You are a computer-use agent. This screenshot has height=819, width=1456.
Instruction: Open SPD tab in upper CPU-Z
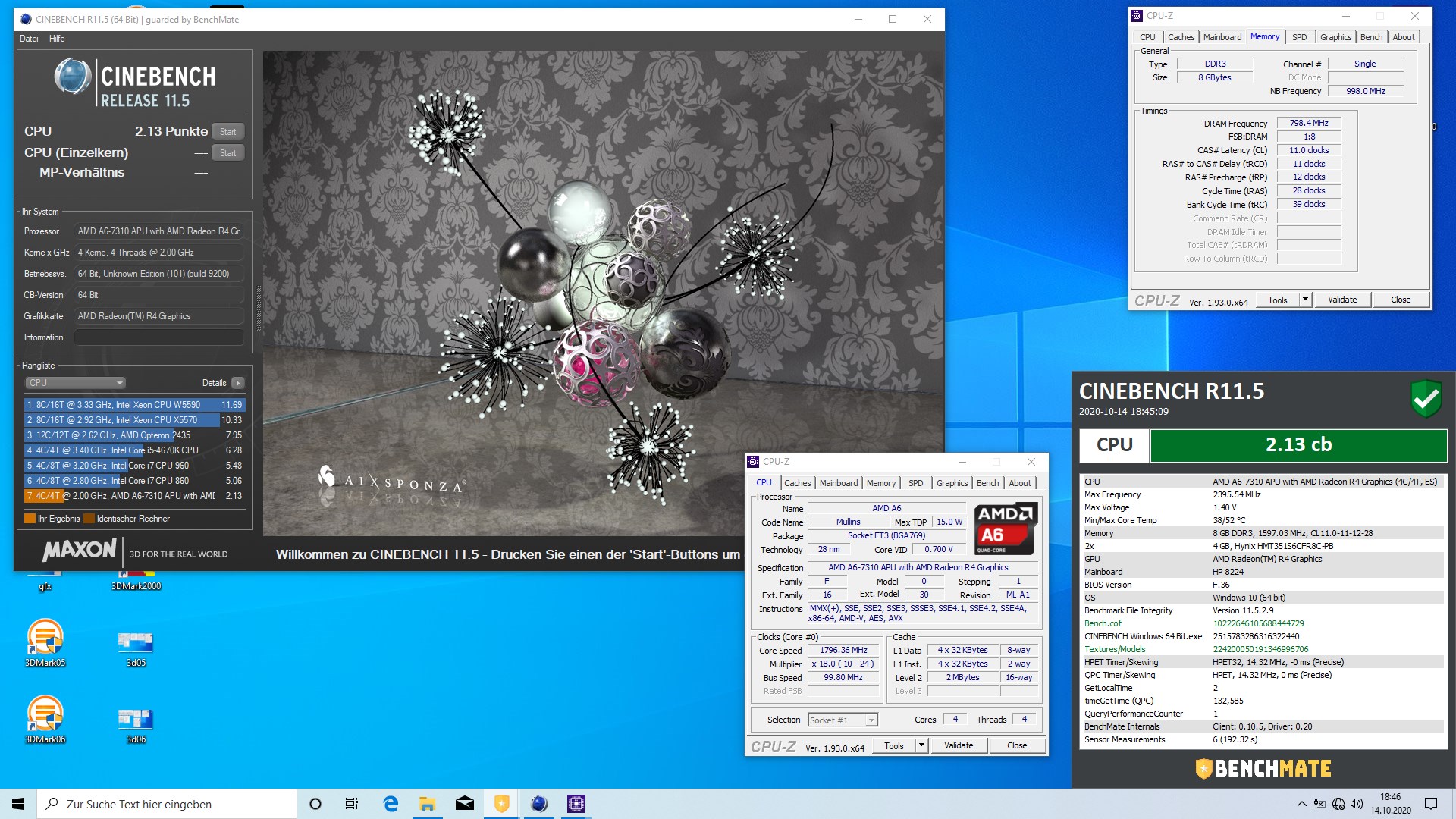[x=1299, y=37]
